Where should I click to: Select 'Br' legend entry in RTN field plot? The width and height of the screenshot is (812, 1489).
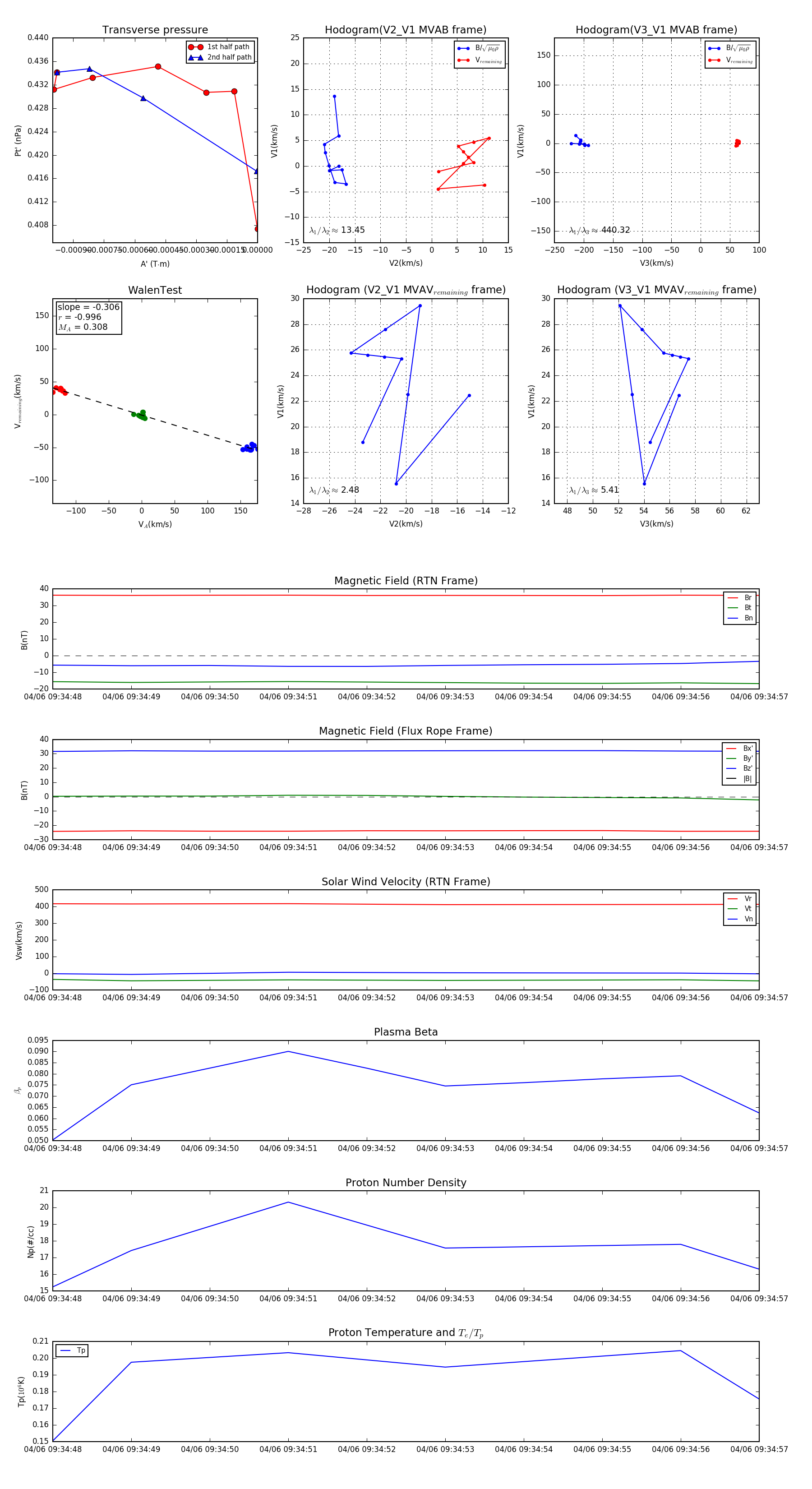(x=740, y=598)
